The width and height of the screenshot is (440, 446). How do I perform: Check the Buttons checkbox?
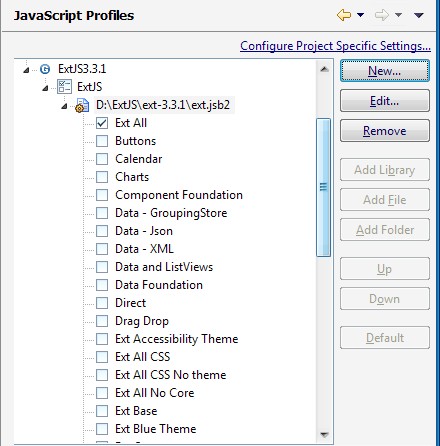click(102, 141)
